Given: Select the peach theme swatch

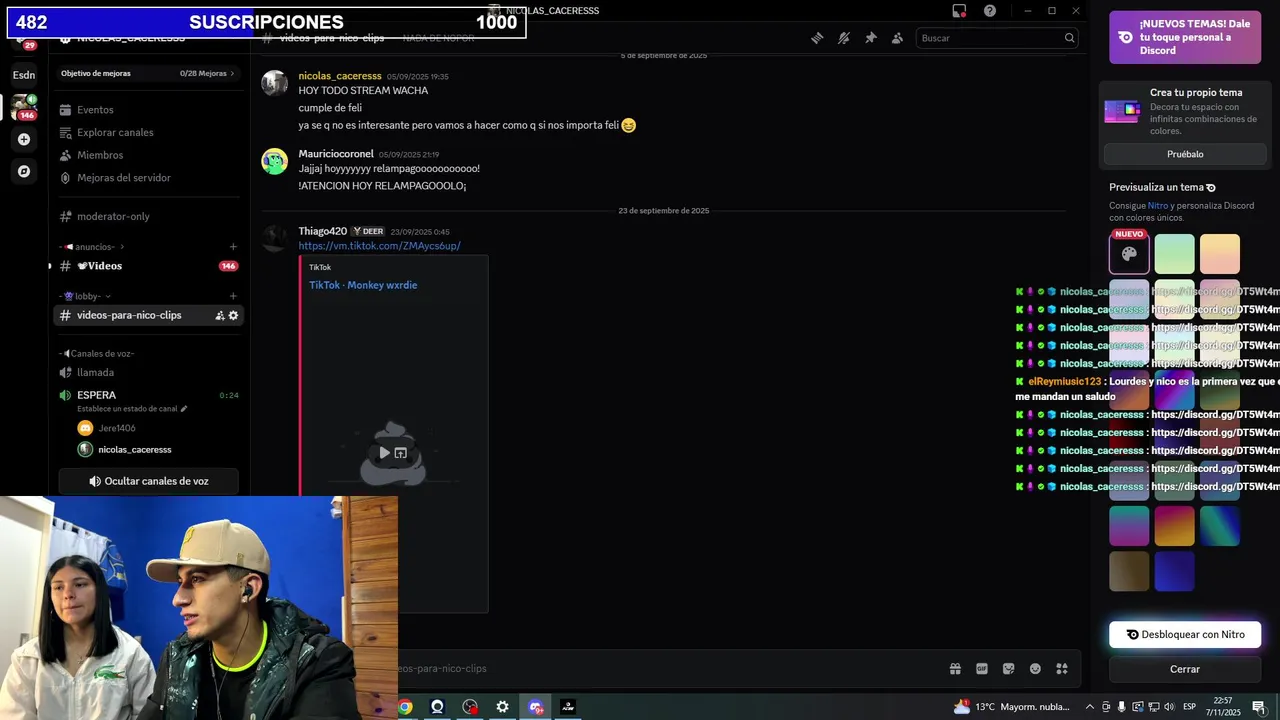Looking at the screenshot, I should 1220,254.
